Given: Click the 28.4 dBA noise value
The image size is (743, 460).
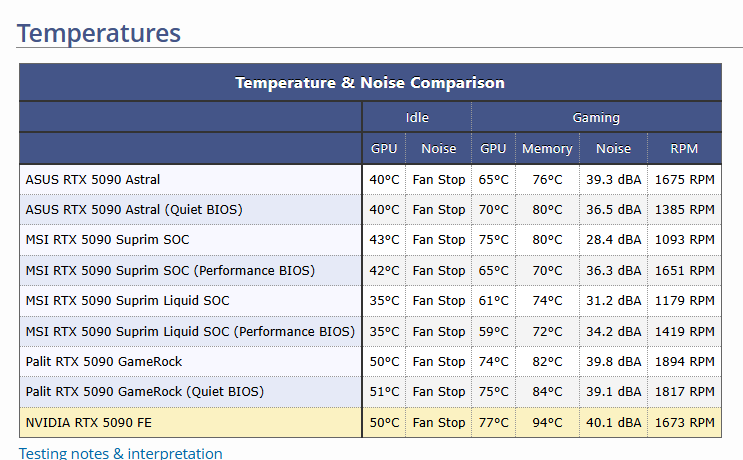Looking at the screenshot, I should [613, 240].
